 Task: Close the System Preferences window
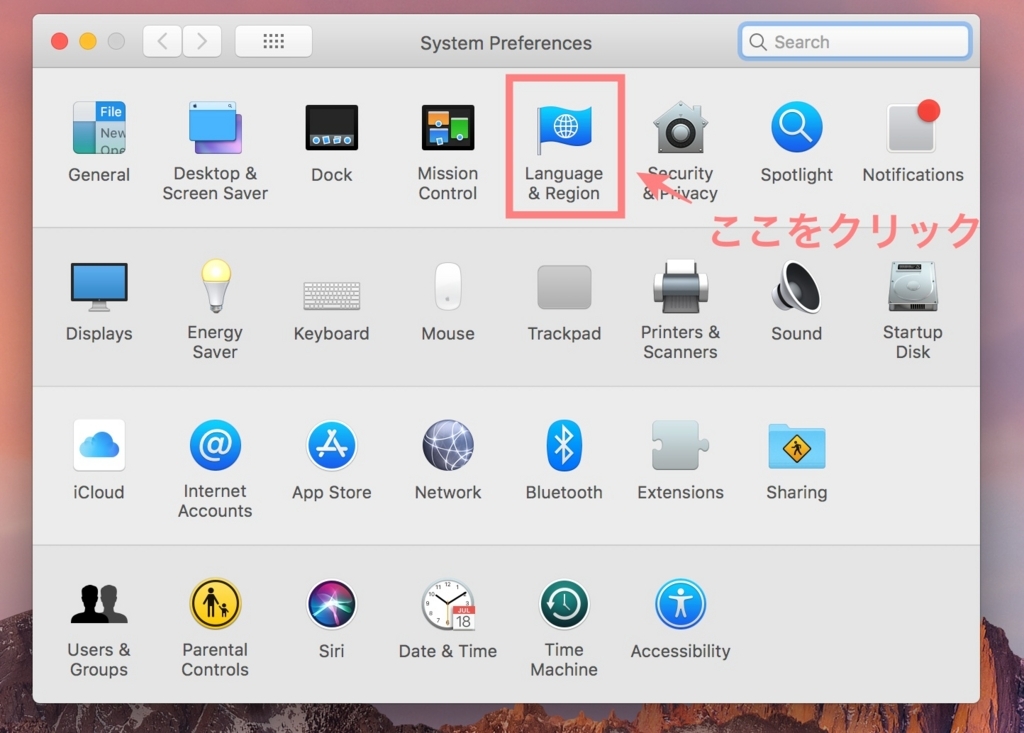59,42
